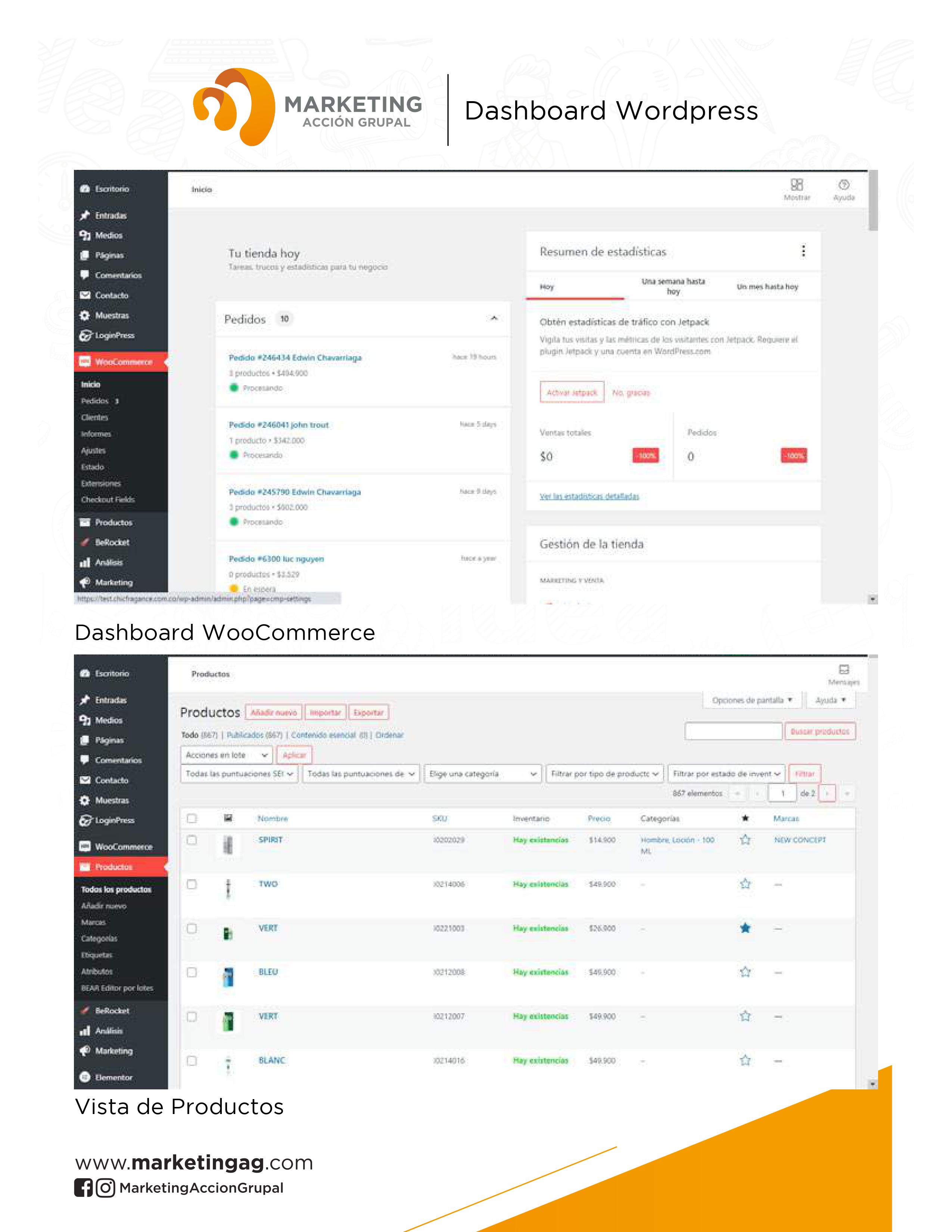Open the Ayuda help icon
The image size is (952, 1232).
pyautogui.click(x=844, y=185)
